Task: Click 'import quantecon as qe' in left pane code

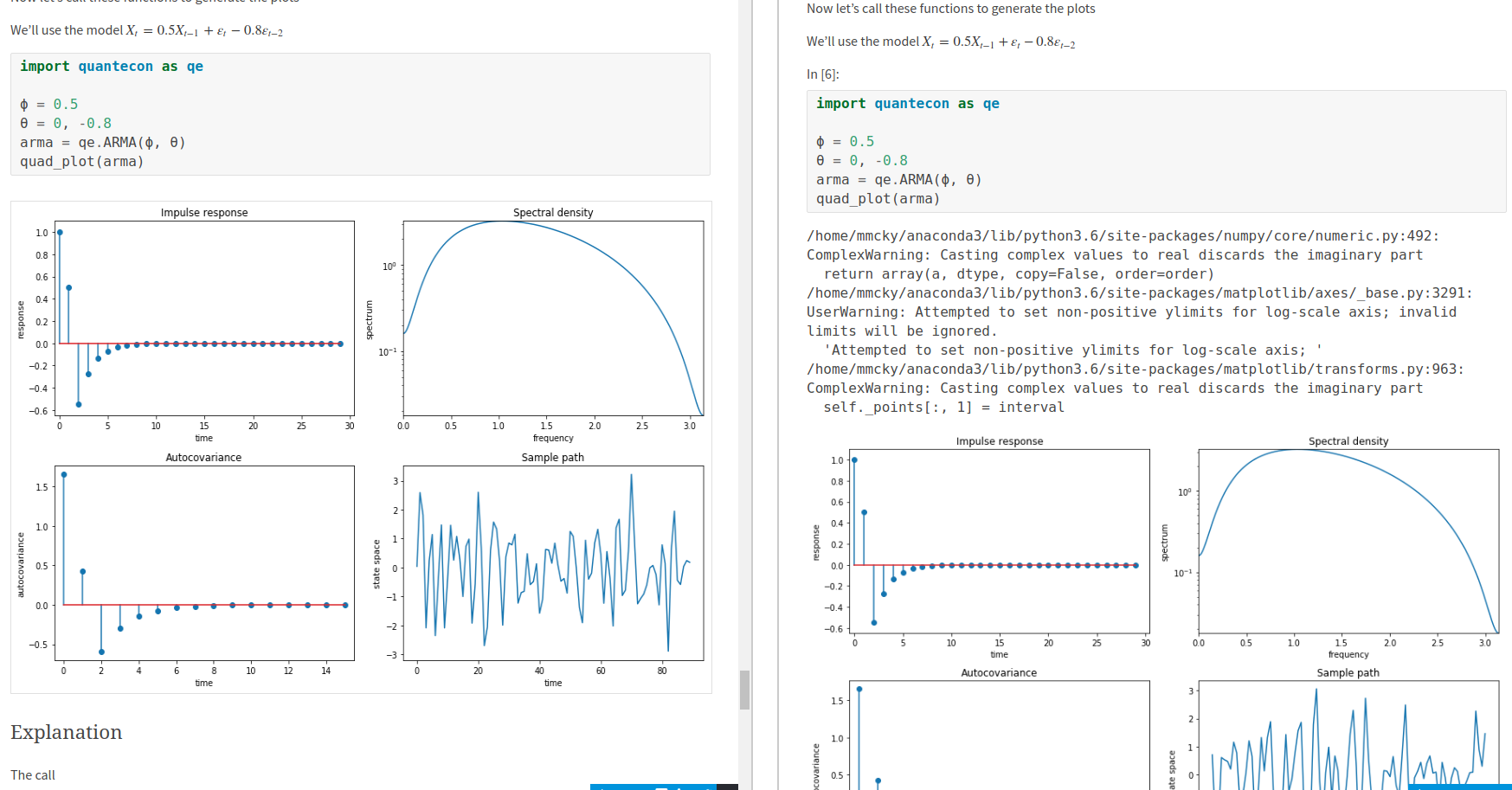Action: [x=112, y=67]
